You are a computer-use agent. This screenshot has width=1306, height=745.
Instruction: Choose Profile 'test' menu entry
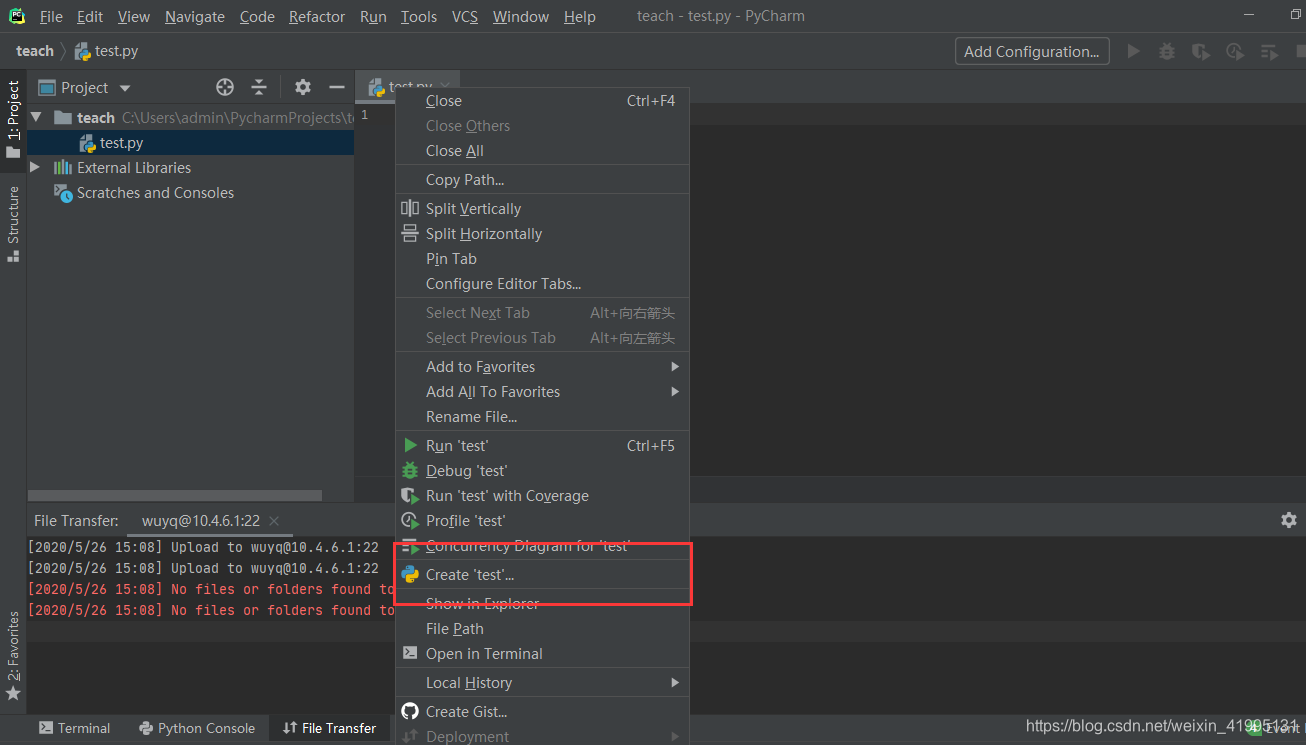click(x=543, y=521)
